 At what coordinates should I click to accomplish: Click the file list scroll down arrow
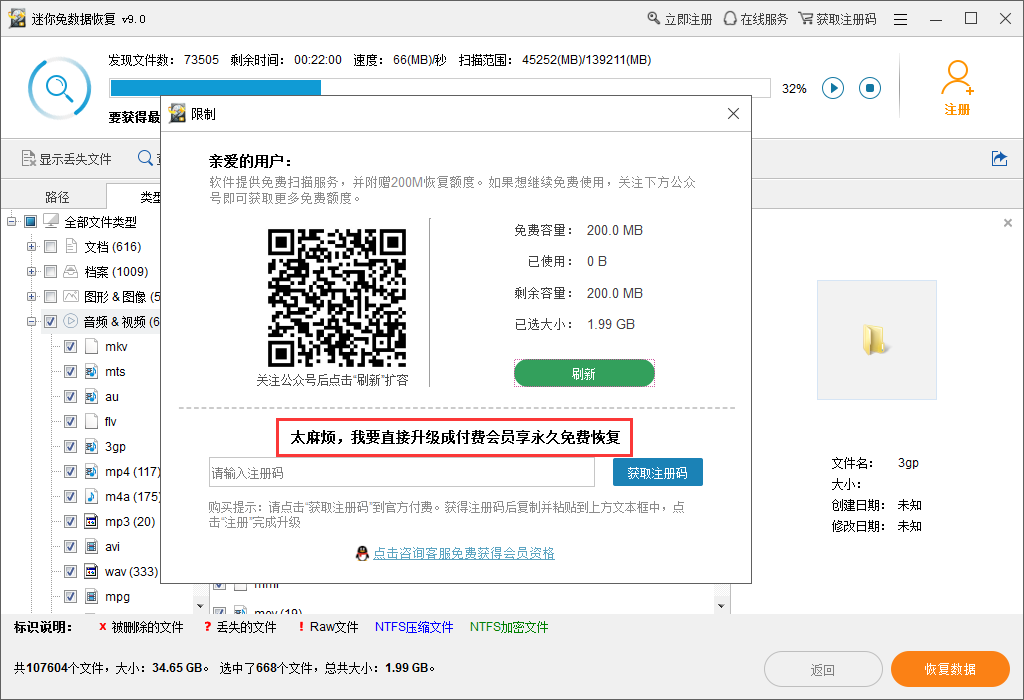[721, 606]
